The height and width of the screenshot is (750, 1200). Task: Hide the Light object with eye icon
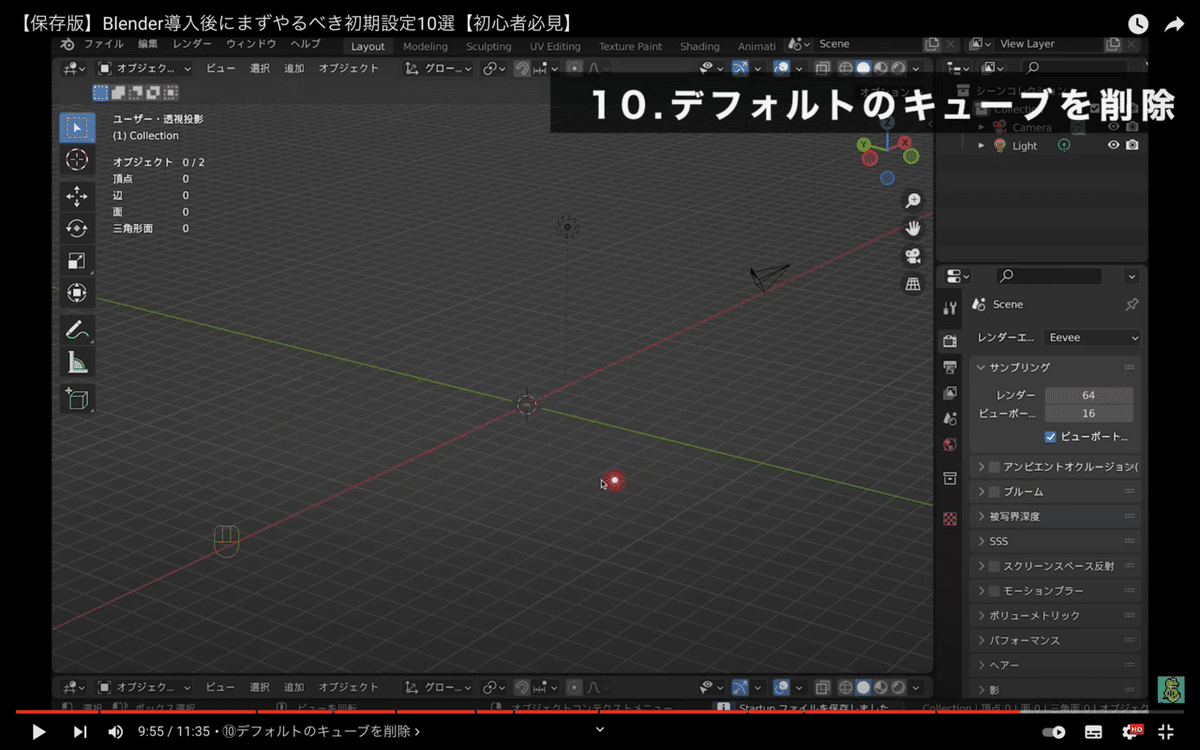click(1113, 145)
